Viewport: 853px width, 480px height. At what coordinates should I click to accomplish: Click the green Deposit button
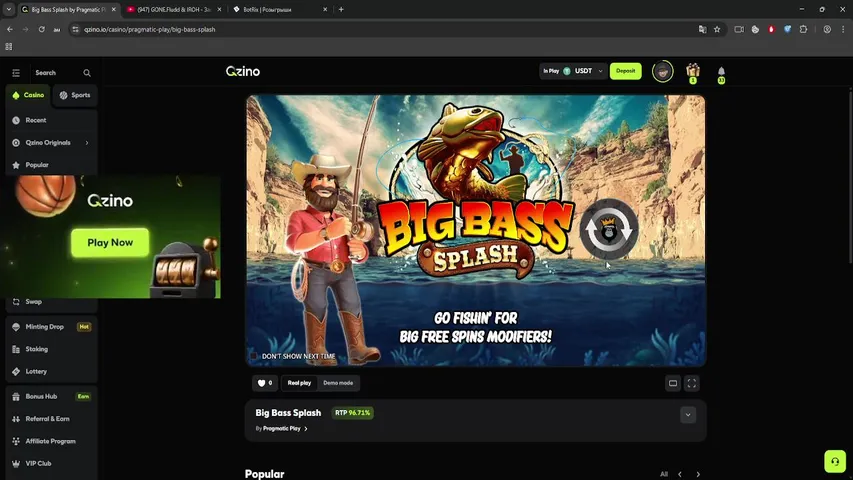tap(626, 71)
